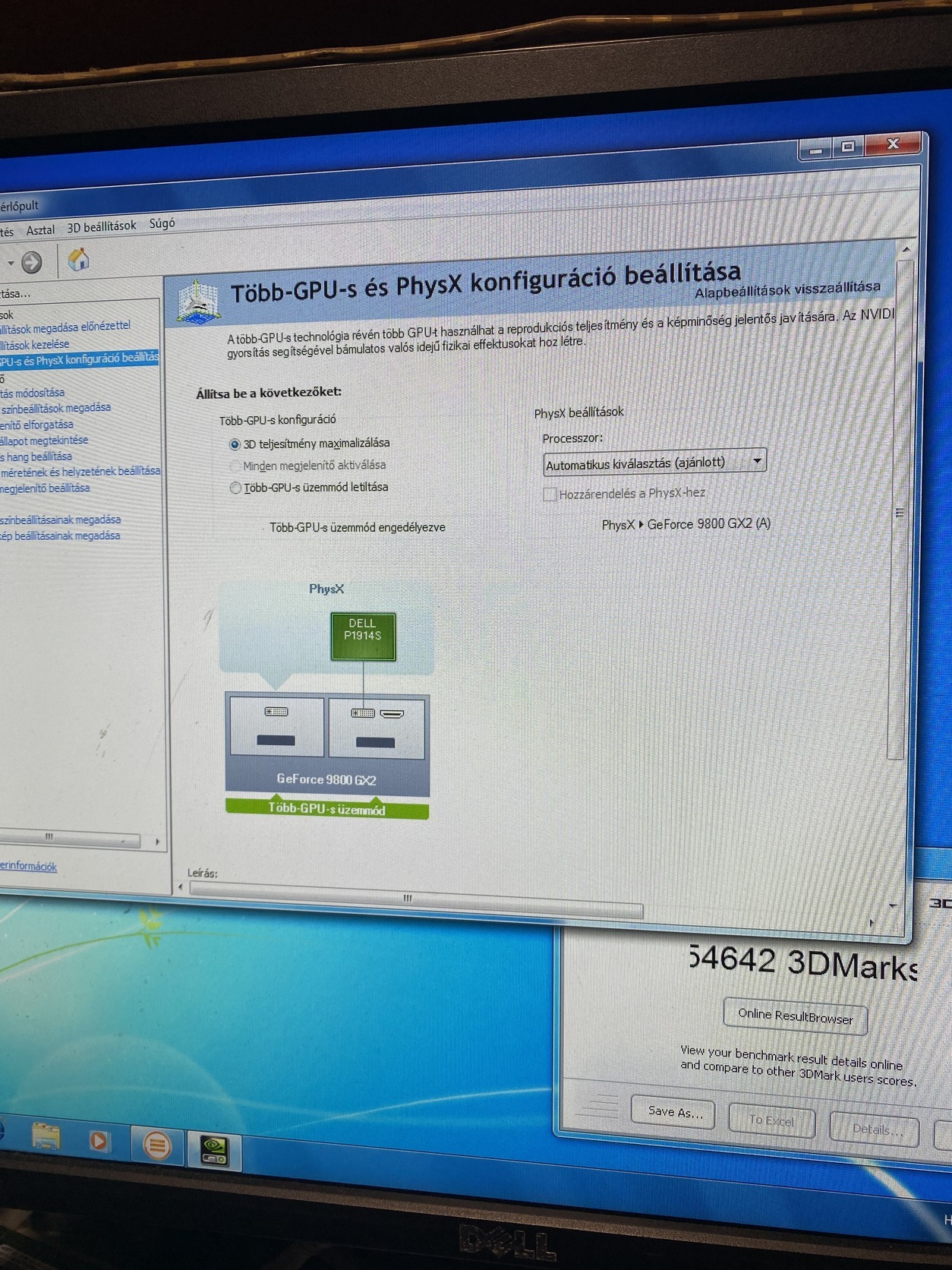Open '...megadása előnézettel' in task tree
Viewport: 952px width, 1270px height.
tap(65, 327)
